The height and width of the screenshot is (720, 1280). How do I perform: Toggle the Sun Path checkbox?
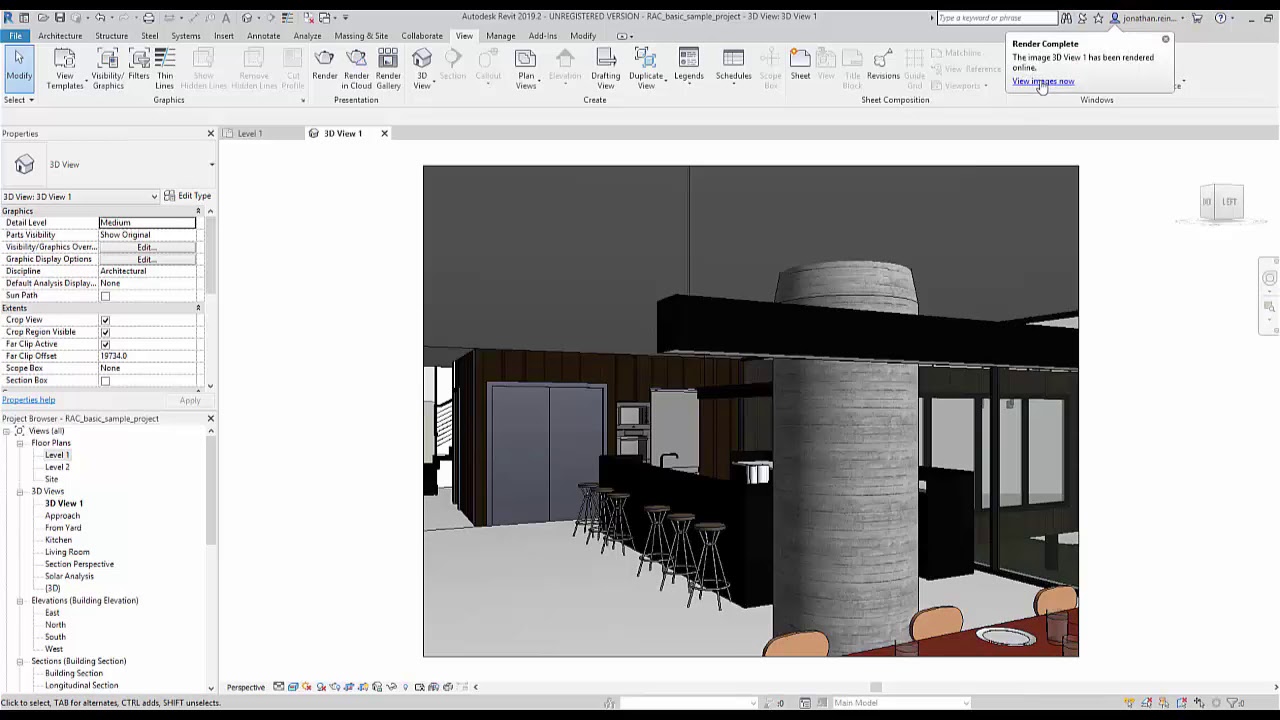pos(105,296)
